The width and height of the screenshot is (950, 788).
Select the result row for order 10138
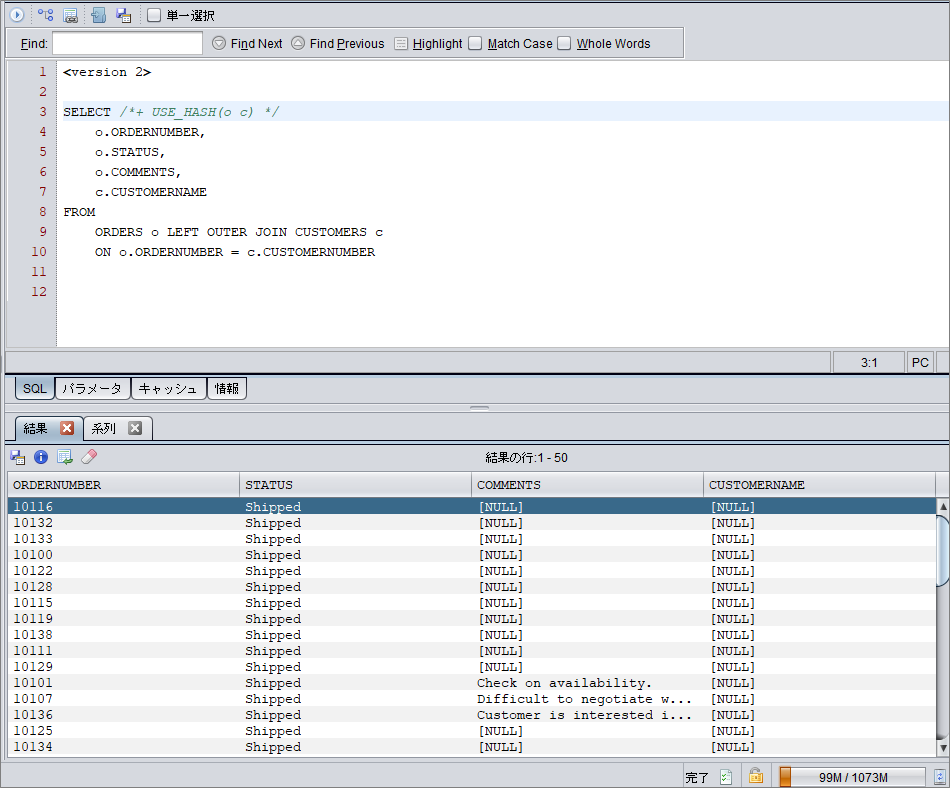471,635
